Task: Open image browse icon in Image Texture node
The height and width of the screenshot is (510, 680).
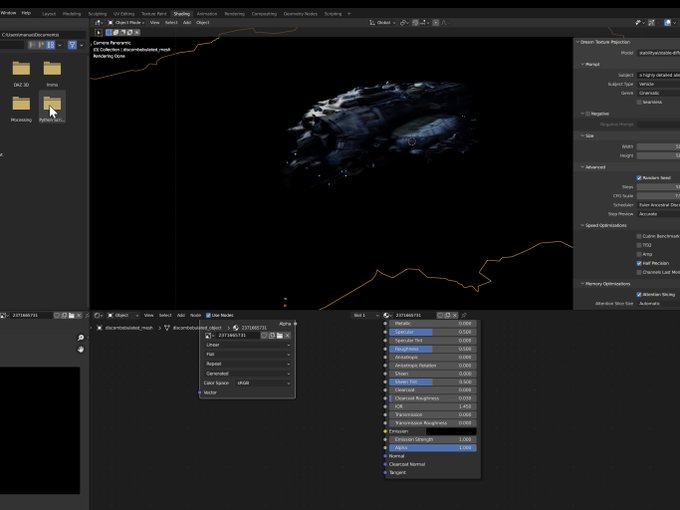Action: tap(208, 336)
